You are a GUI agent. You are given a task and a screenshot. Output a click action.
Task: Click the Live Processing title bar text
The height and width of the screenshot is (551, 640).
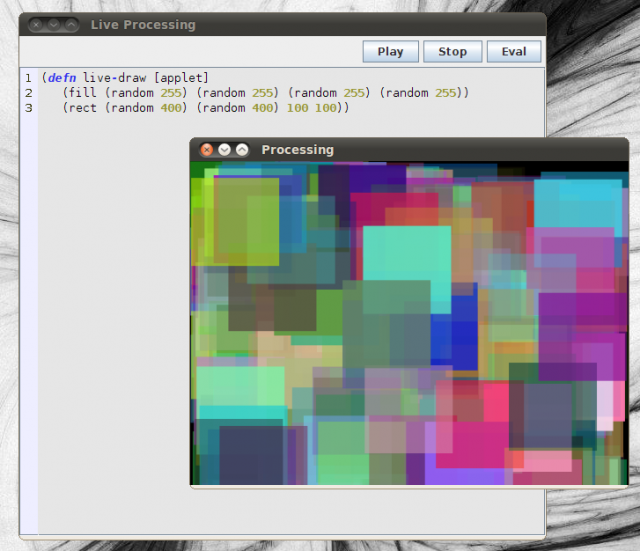coord(143,25)
